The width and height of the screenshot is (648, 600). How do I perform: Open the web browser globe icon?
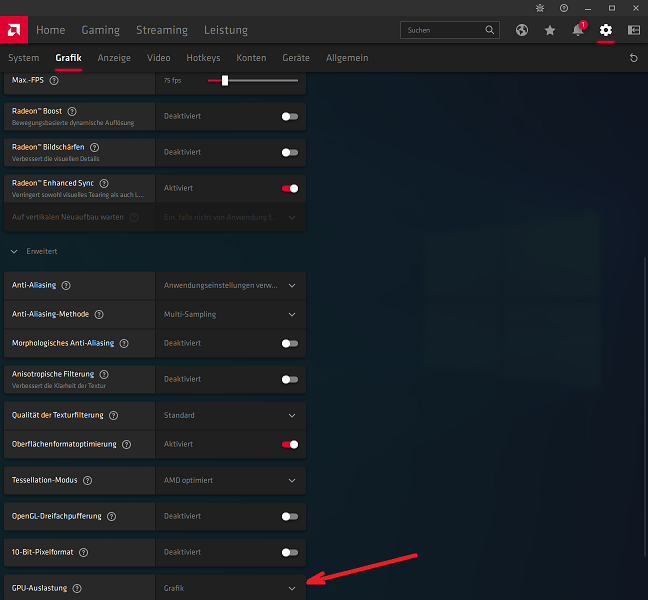[x=522, y=30]
